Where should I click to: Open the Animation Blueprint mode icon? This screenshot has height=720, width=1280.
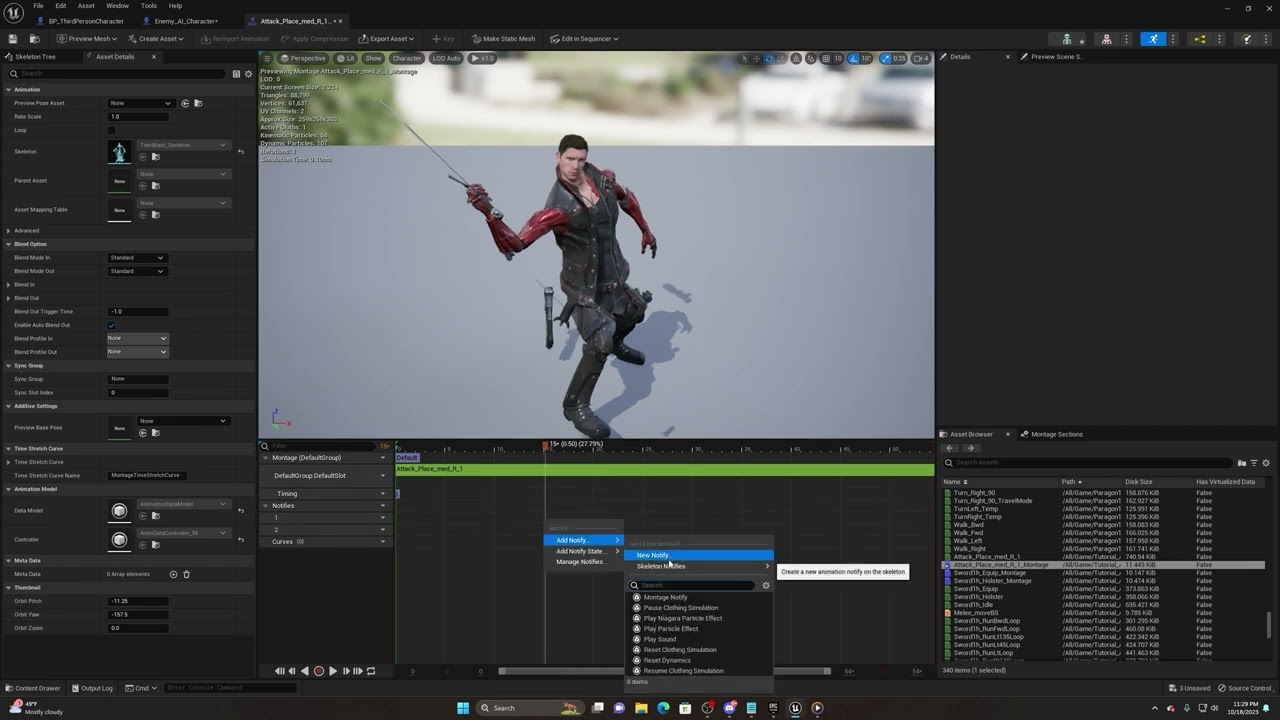click(x=1200, y=39)
